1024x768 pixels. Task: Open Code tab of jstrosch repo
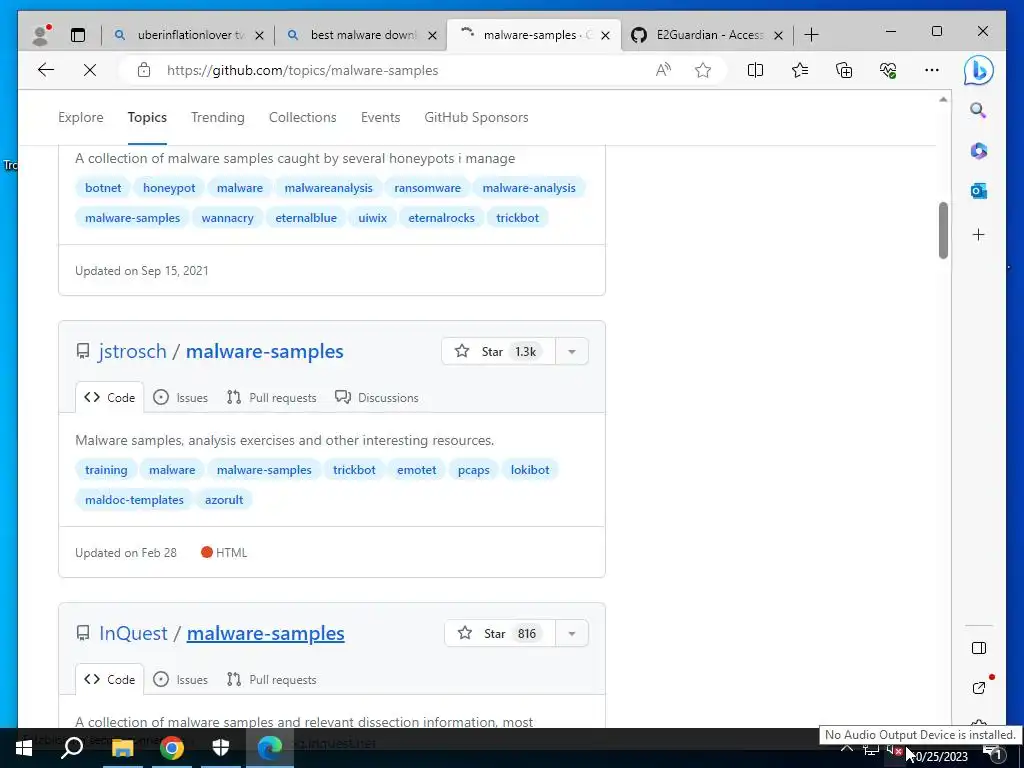click(110, 397)
